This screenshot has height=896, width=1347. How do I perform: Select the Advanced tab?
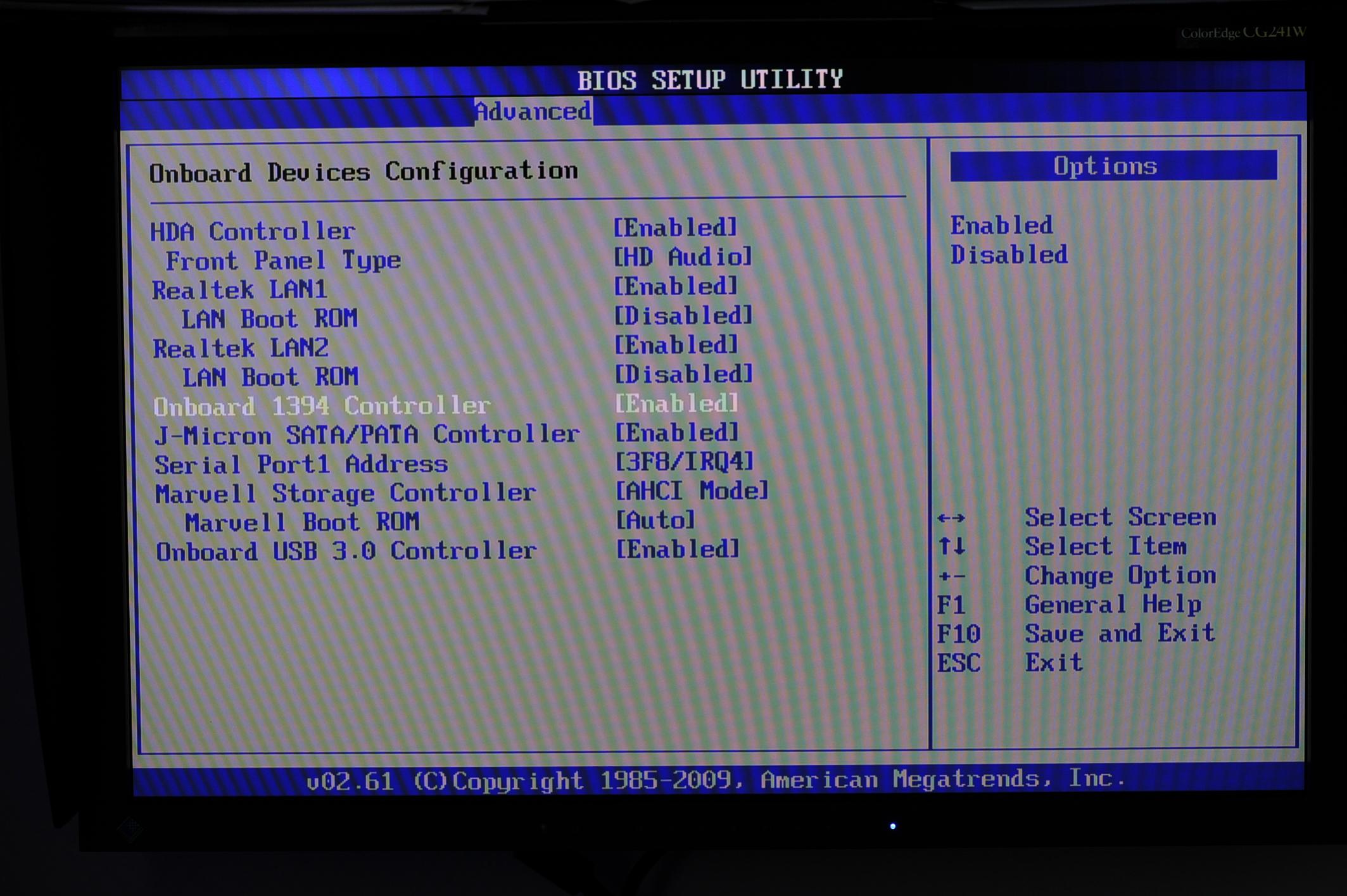(x=533, y=112)
